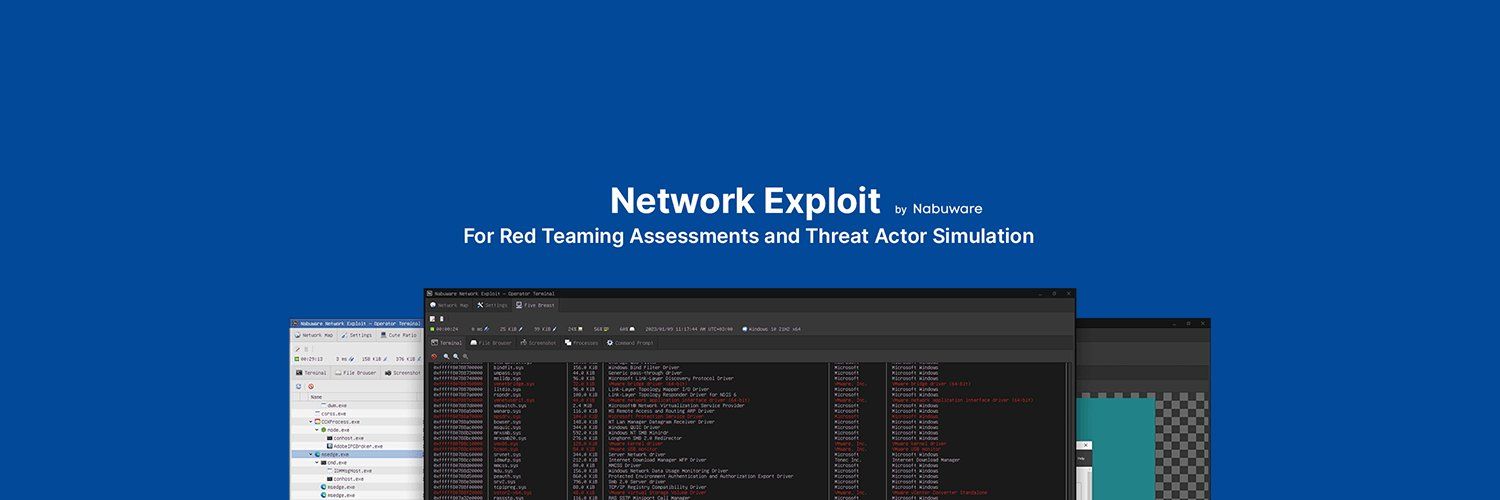Open File Browser tab in left window
The height and width of the screenshot is (500, 1500).
[355, 373]
